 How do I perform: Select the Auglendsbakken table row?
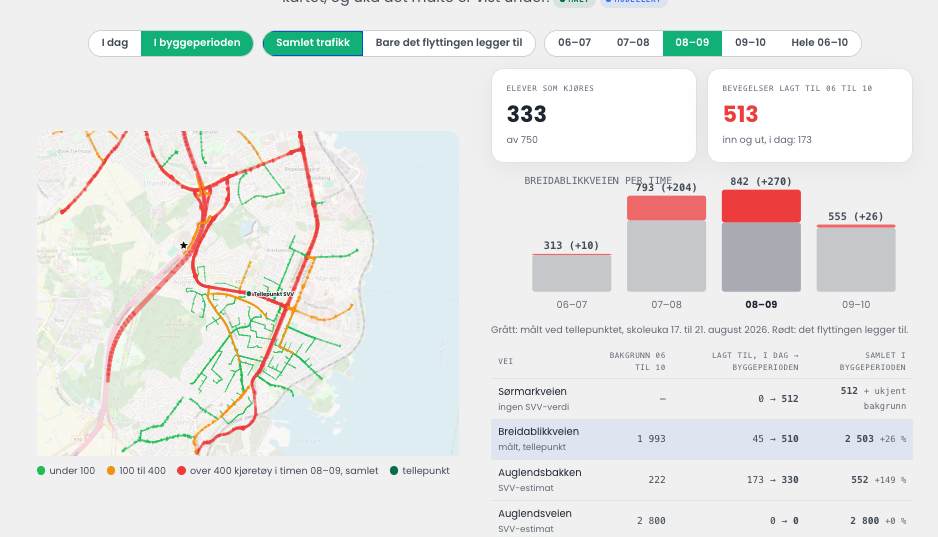pyautogui.click(x=702, y=480)
